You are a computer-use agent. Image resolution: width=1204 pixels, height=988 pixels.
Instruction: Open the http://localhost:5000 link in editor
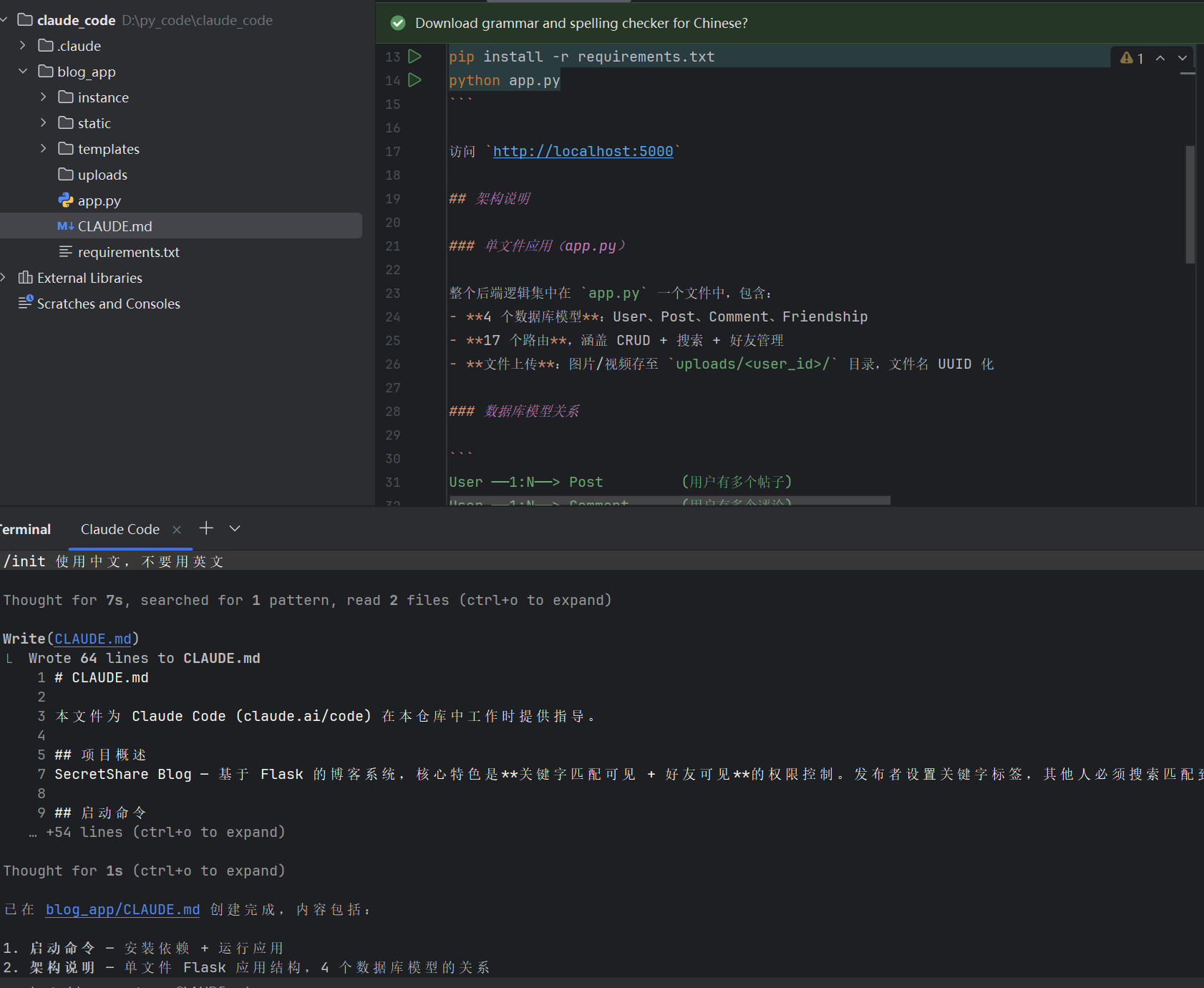point(583,151)
